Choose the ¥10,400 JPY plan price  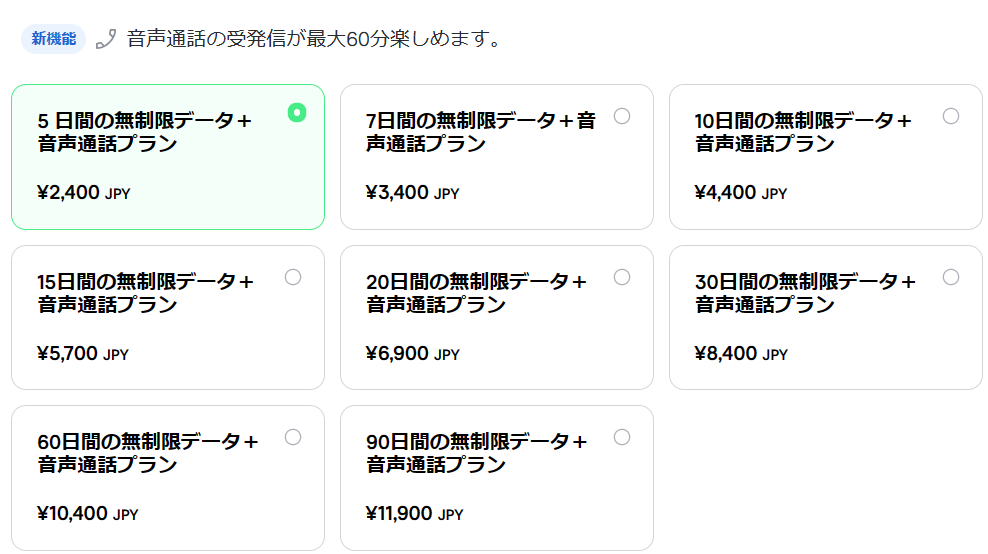pos(88,514)
